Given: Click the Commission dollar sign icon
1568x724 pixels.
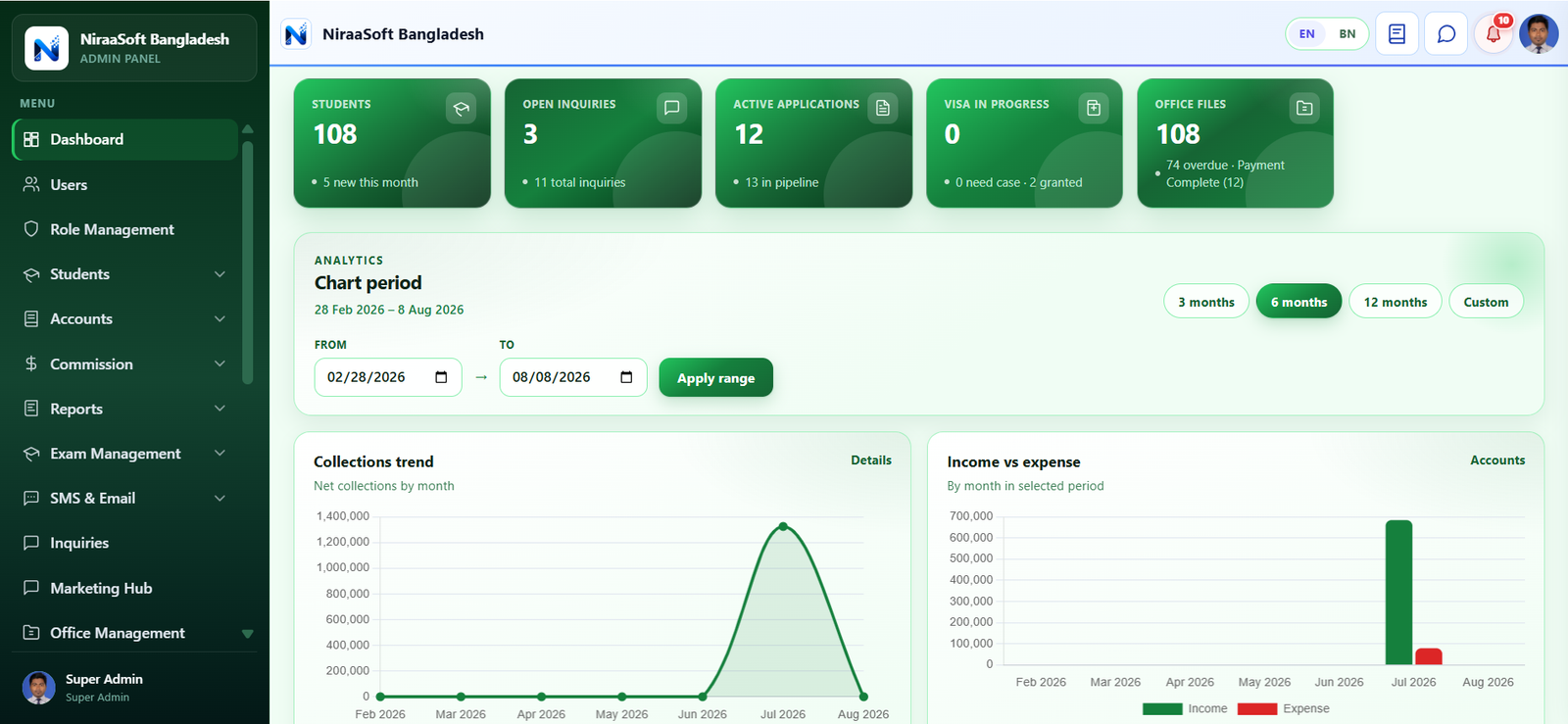Looking at the screenshot, I should coord(31,363).
